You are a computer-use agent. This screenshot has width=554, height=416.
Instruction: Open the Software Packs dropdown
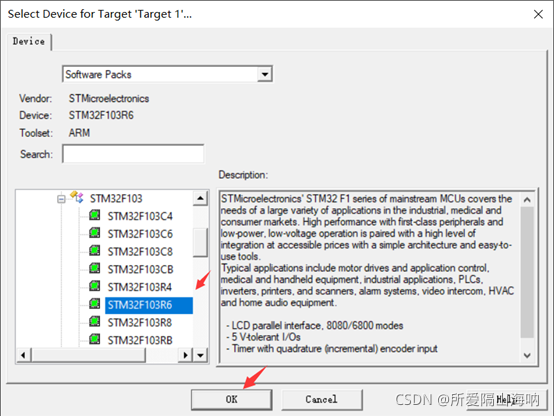click(x=265, y=74)
